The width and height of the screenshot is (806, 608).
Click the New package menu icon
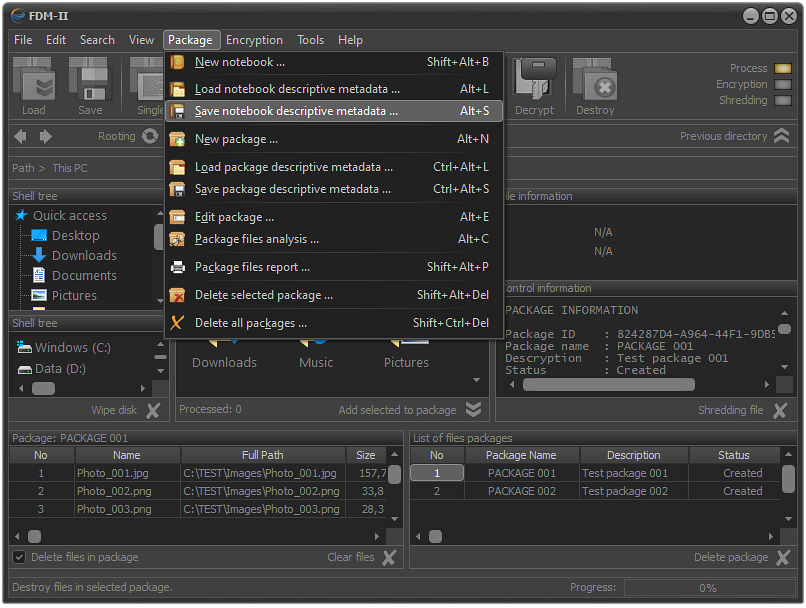click(x=177, y=139)
